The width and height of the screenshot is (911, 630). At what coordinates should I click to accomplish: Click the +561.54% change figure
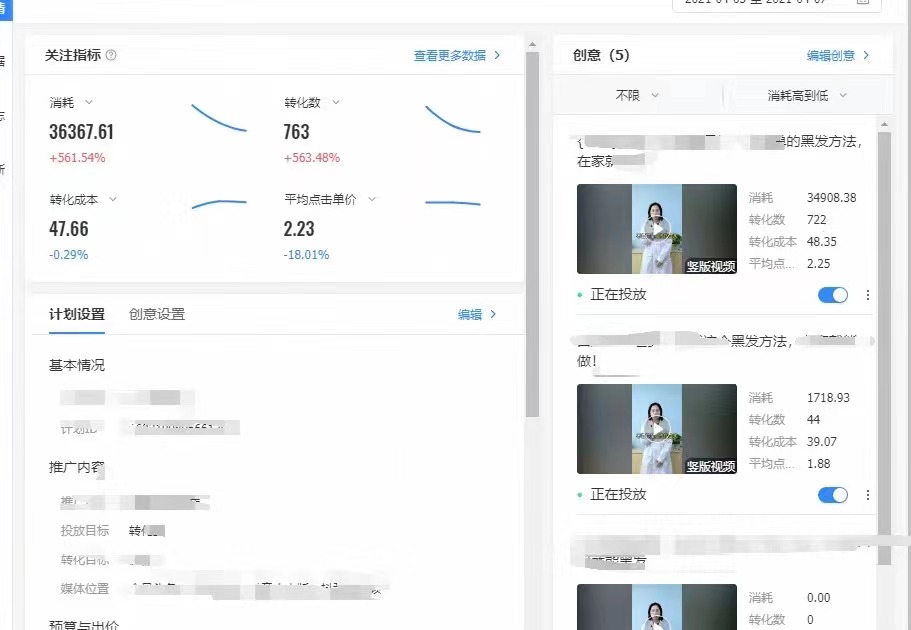pyautogui.click(x=77, y=158)
